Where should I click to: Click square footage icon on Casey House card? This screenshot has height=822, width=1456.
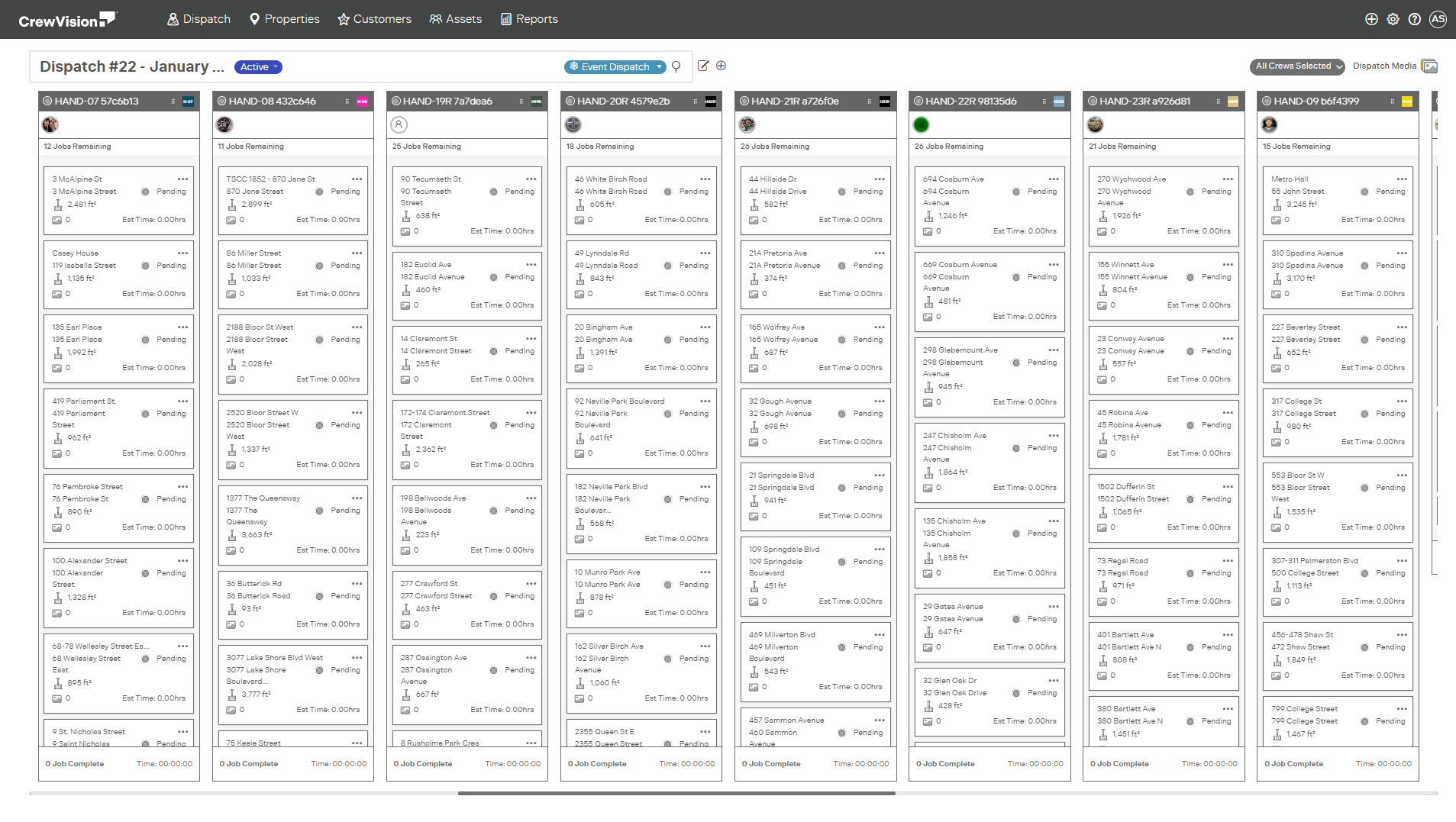point(57,279)
